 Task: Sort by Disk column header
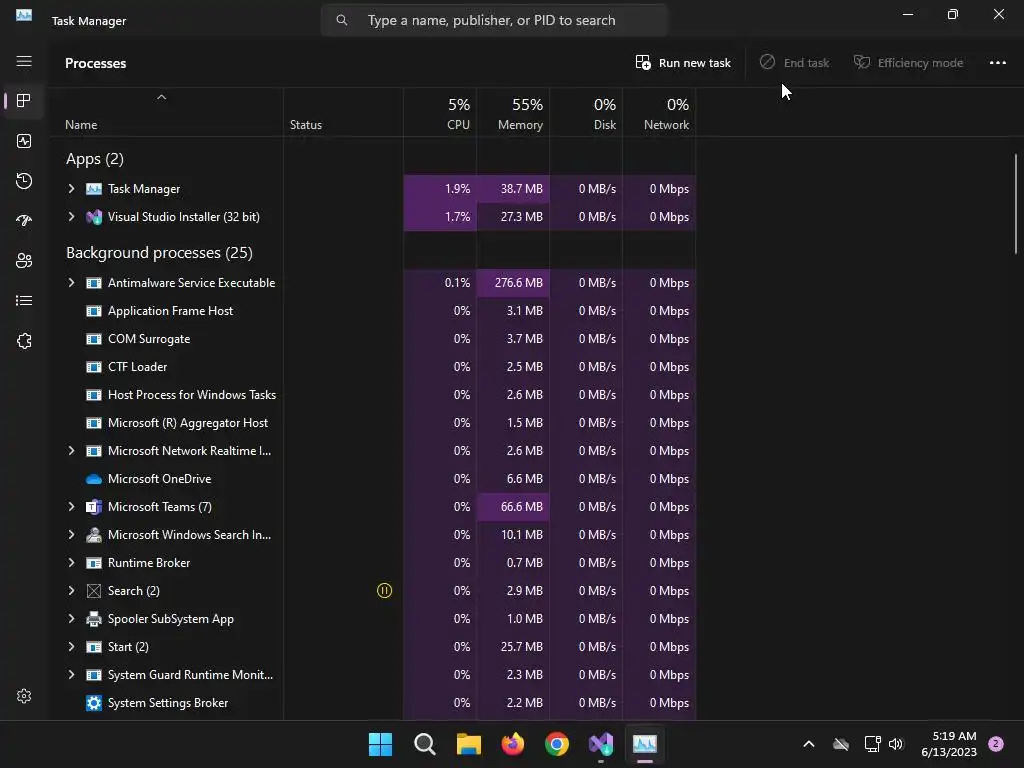(x=586, y=113)
